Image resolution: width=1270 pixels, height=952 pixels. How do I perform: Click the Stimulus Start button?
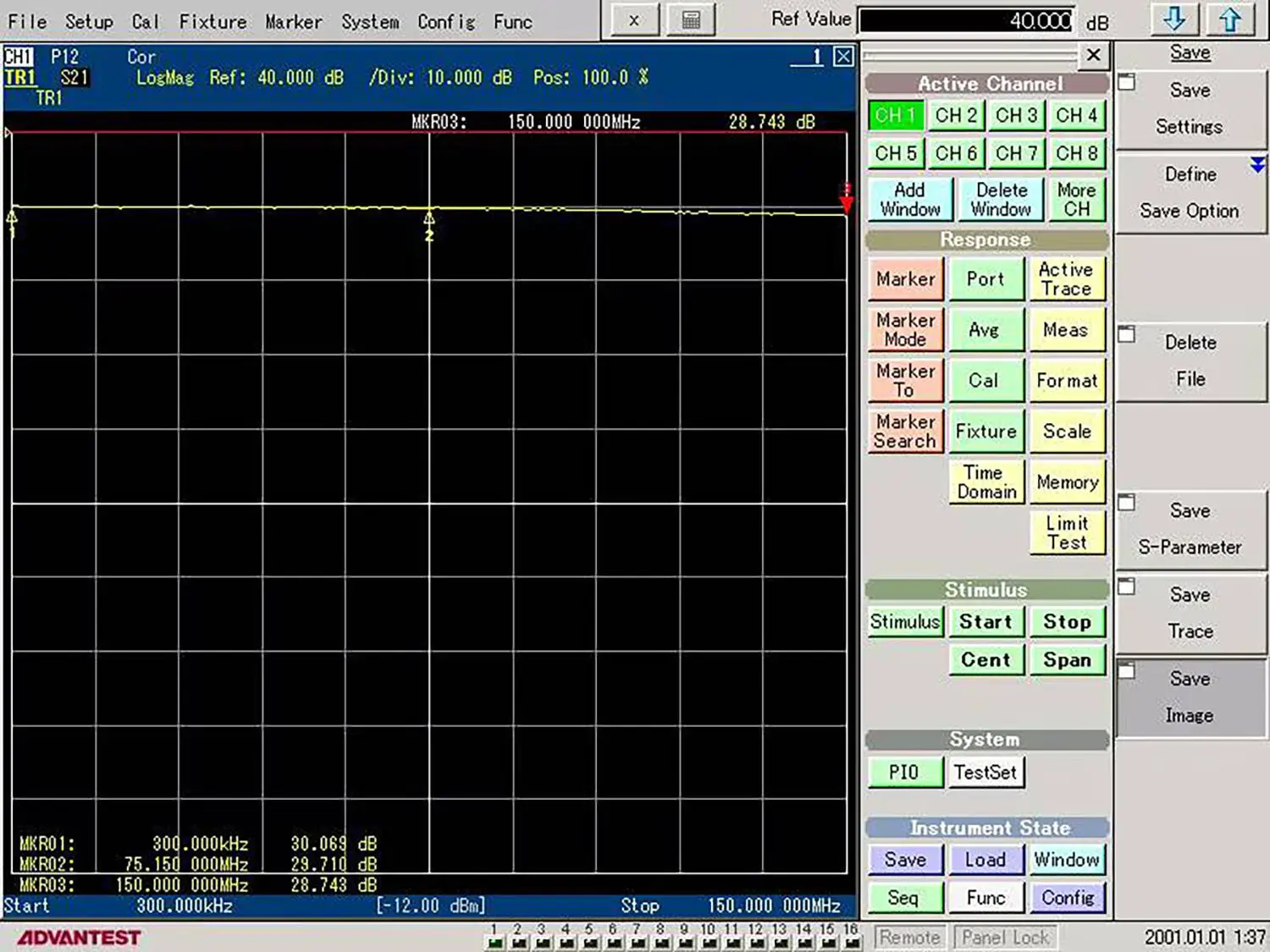(986, 622)
